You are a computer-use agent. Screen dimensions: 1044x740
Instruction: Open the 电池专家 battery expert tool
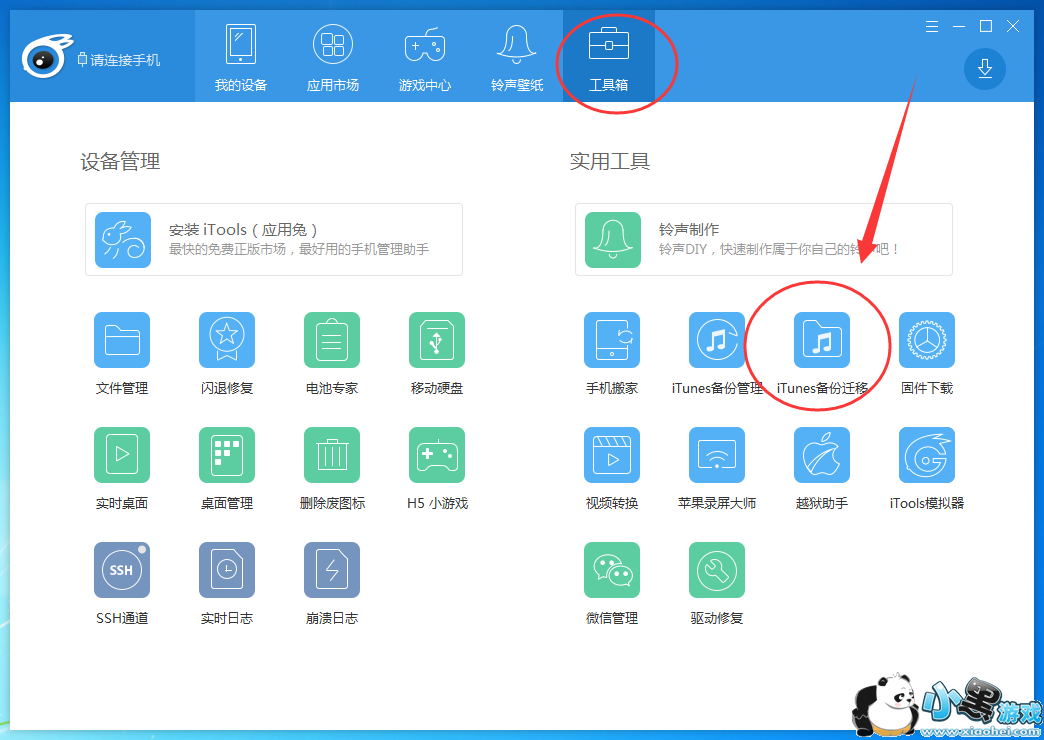pos(332,340)
